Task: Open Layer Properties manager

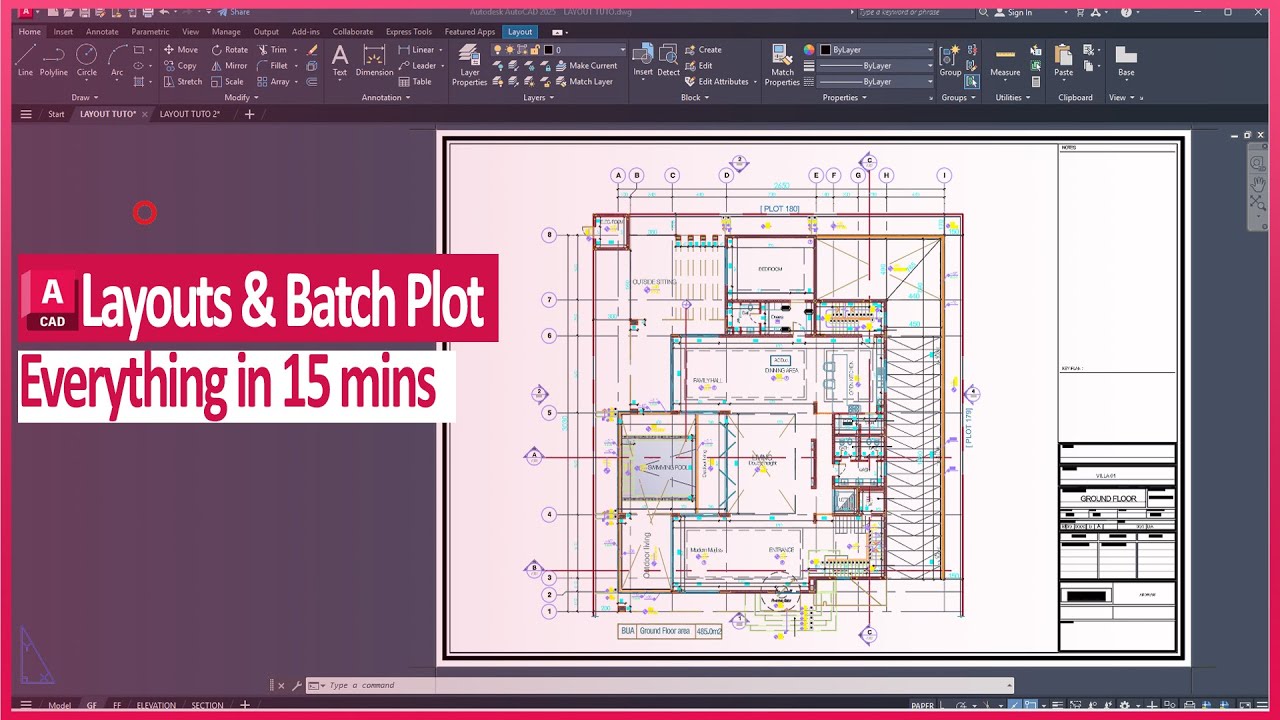Action: (x=469, y=64)
